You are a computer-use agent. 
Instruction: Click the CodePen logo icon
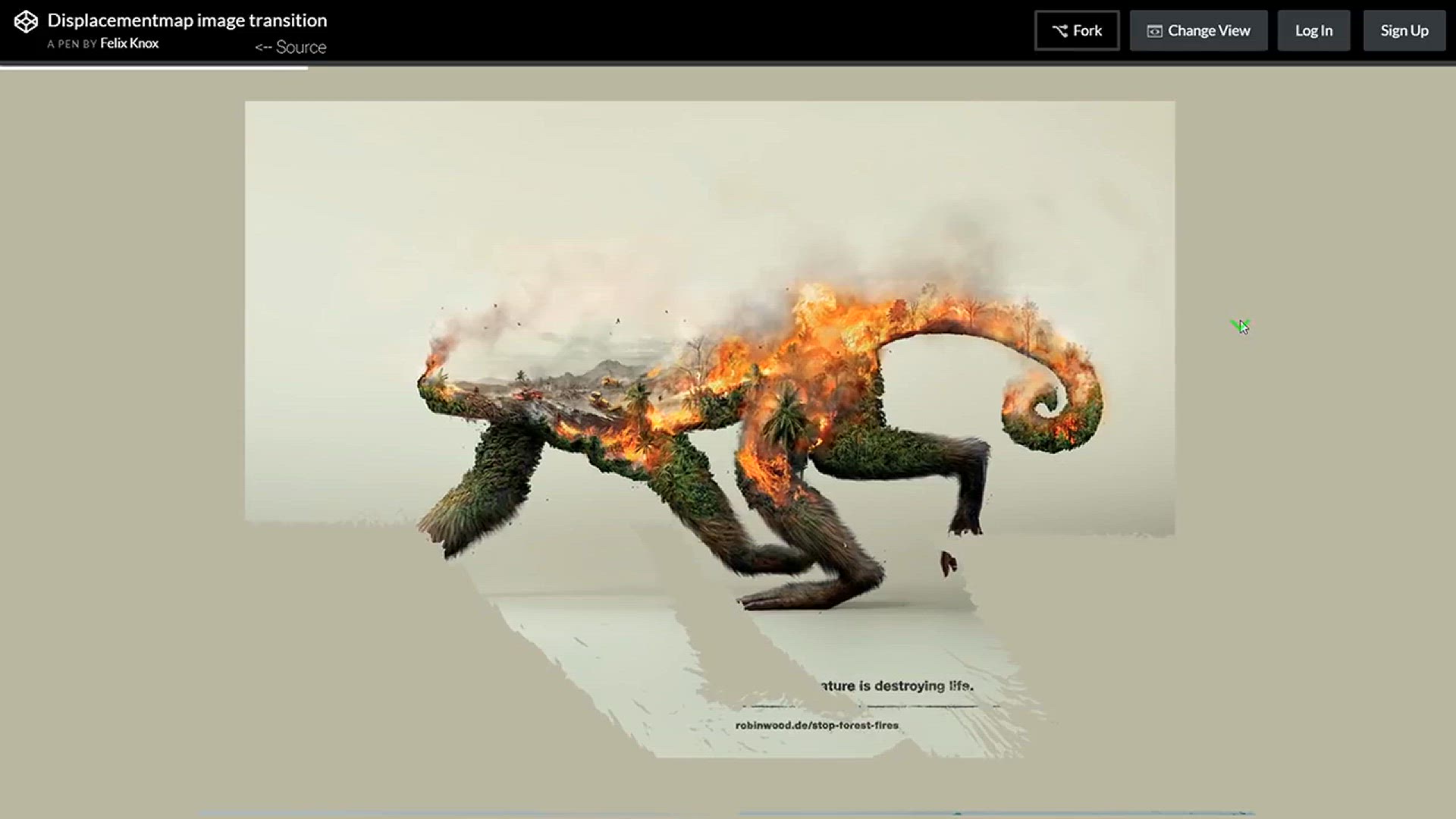coord(26,22)
